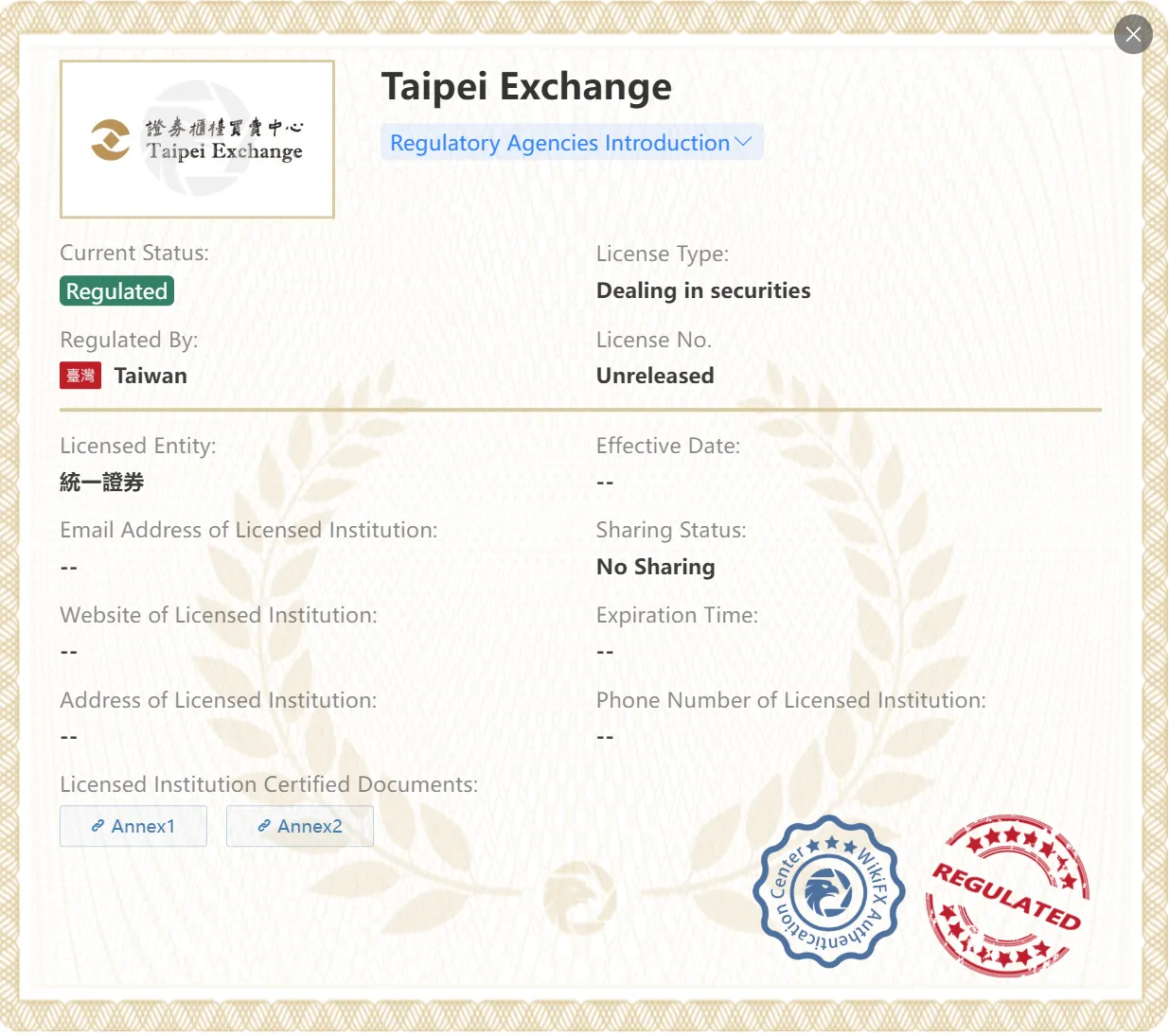Click 'Licensed Institution Certified Documents:' label
Image resolution: width=1169 pixels, height=1036 pixels.
tap(269, 784)
